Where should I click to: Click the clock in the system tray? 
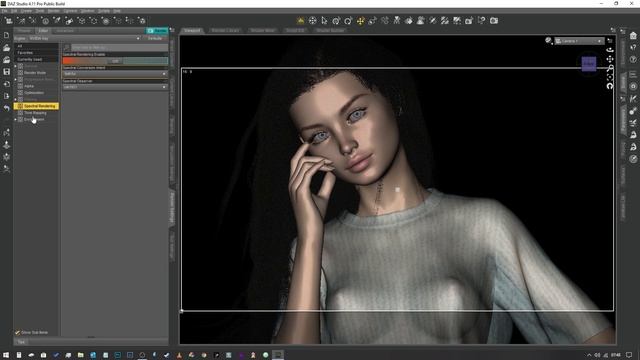[616, 355]
